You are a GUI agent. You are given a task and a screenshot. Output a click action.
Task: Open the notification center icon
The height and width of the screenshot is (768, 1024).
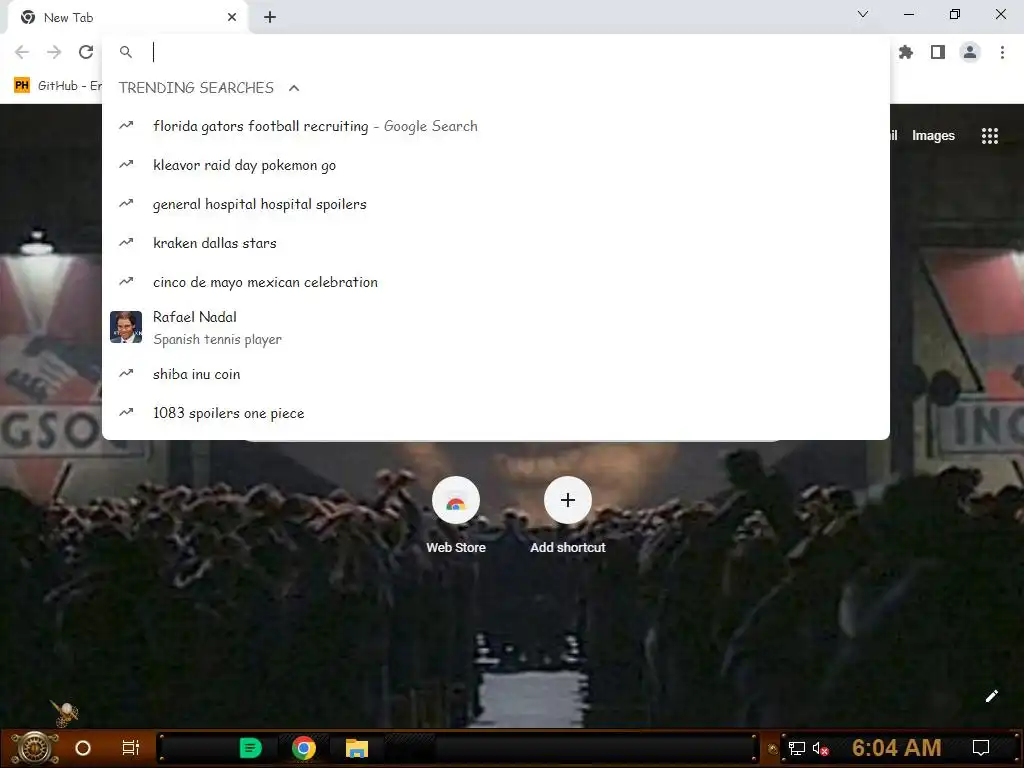(x=980, y=748)
